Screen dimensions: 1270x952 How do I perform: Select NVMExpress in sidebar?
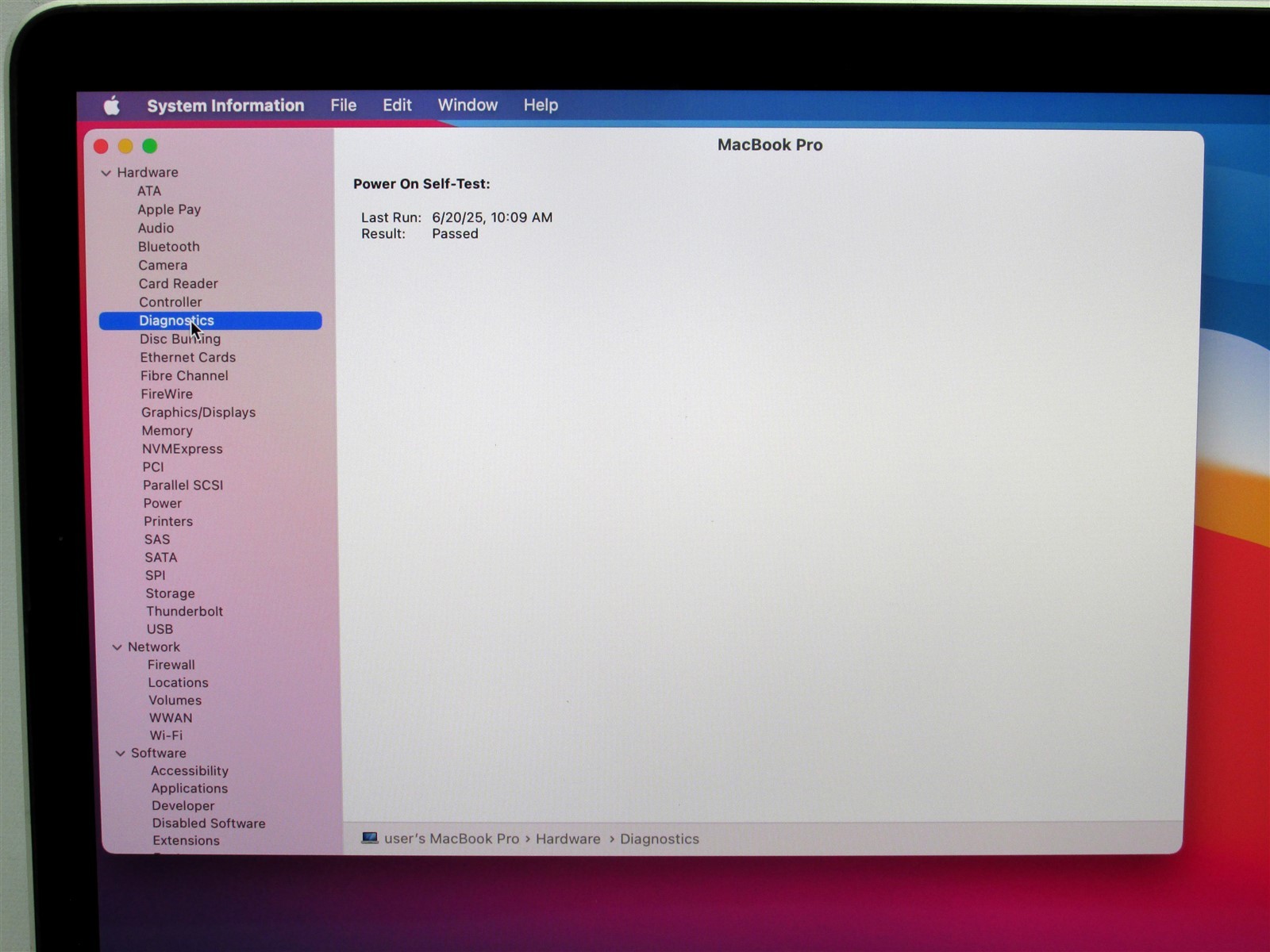point(183,449)
